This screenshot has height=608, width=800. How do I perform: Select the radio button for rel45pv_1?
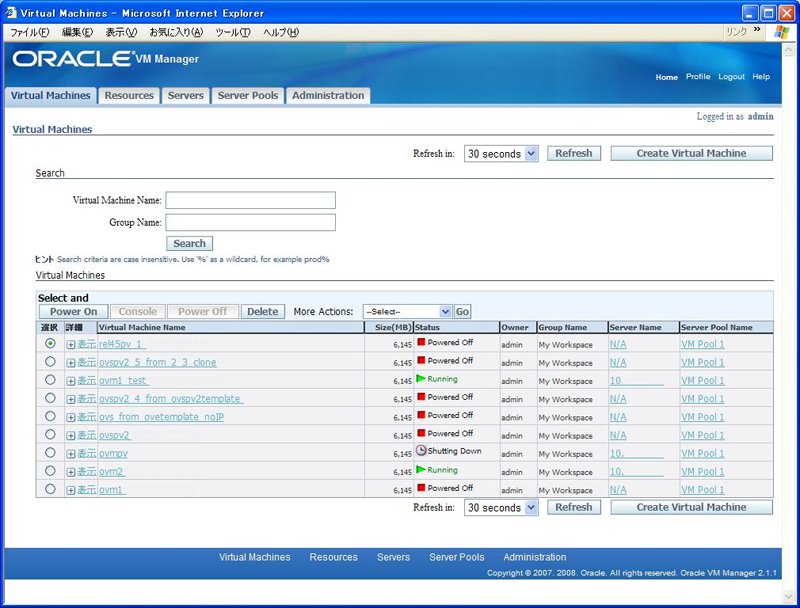[50, 343]
